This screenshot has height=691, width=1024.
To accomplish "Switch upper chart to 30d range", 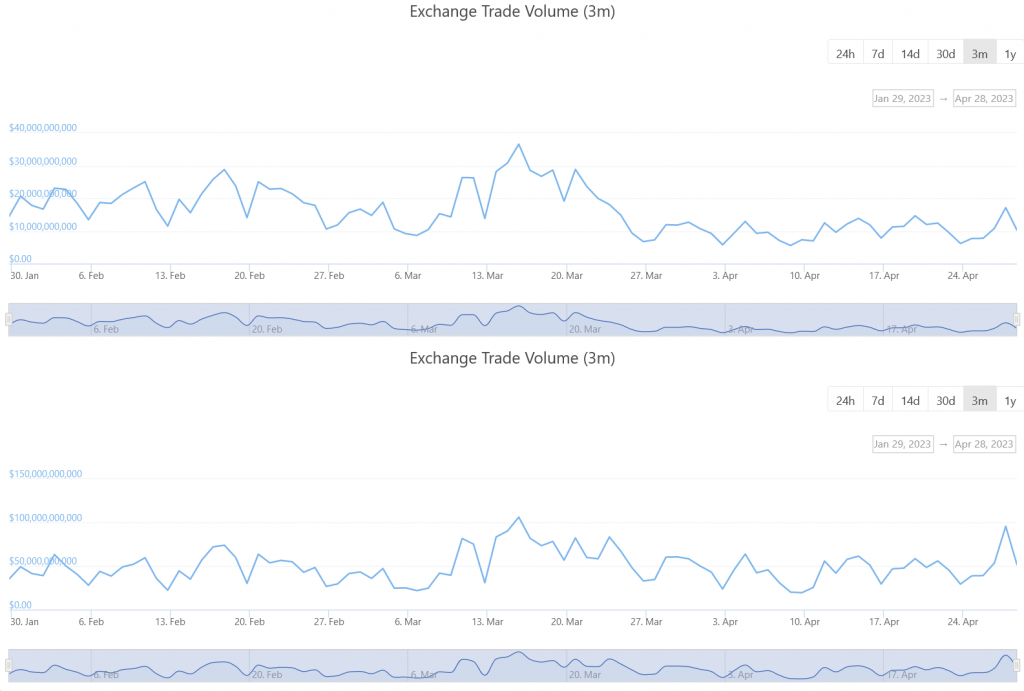I will [946, 54].
